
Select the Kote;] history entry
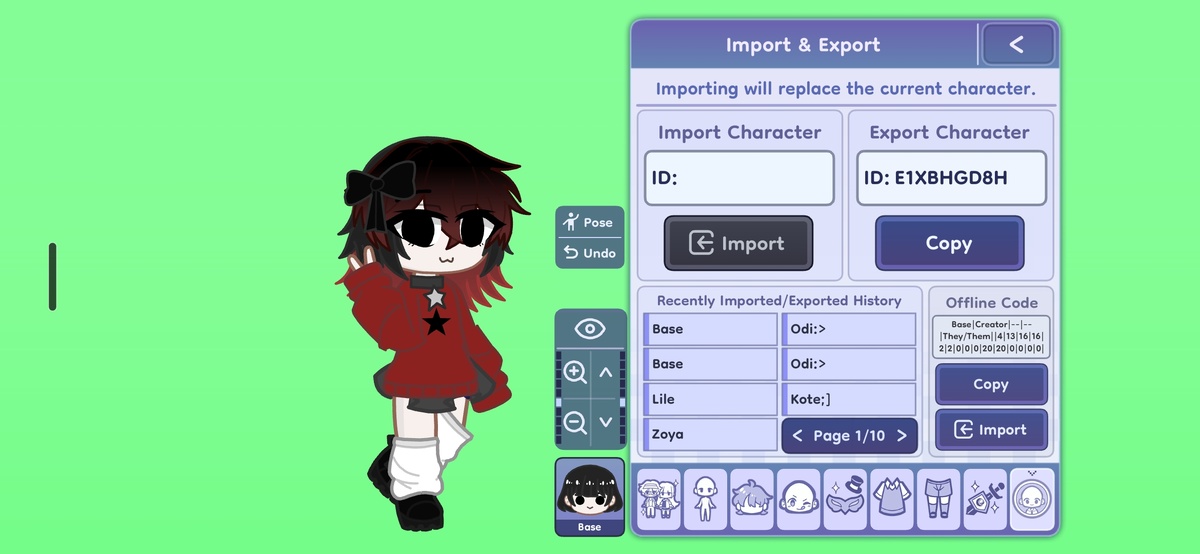[849, 399]
